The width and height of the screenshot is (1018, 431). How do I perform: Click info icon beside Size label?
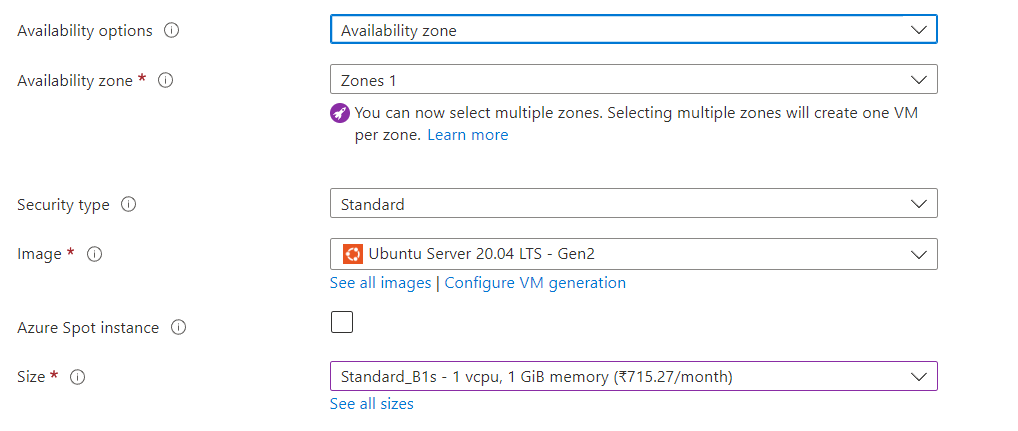78,376
